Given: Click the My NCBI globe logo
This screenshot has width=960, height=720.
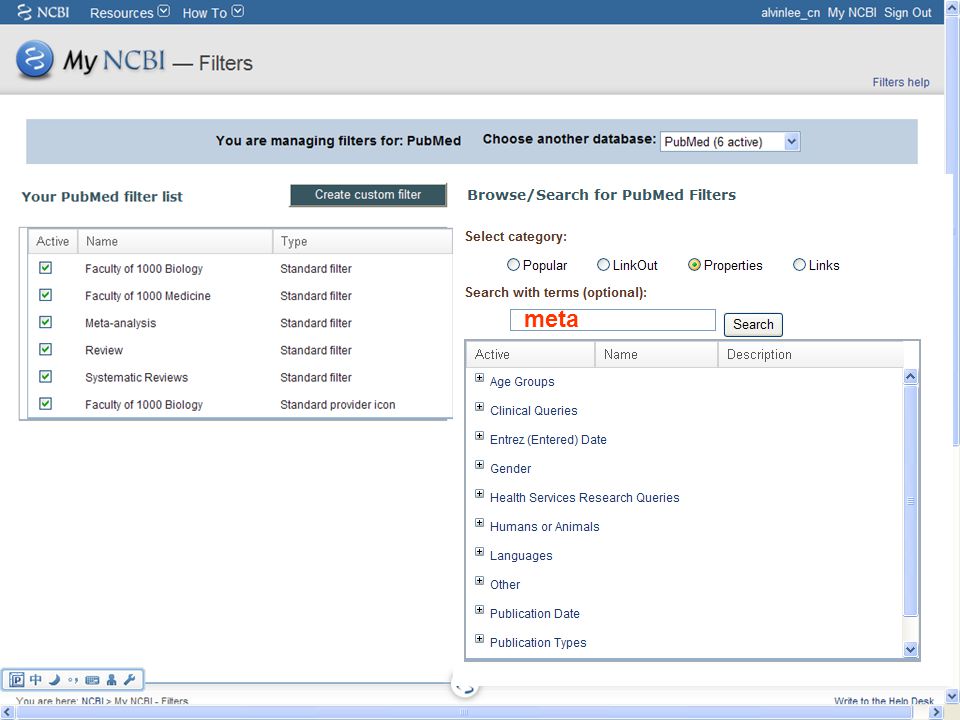Looking at the screenshot, I should click(35, 59).
